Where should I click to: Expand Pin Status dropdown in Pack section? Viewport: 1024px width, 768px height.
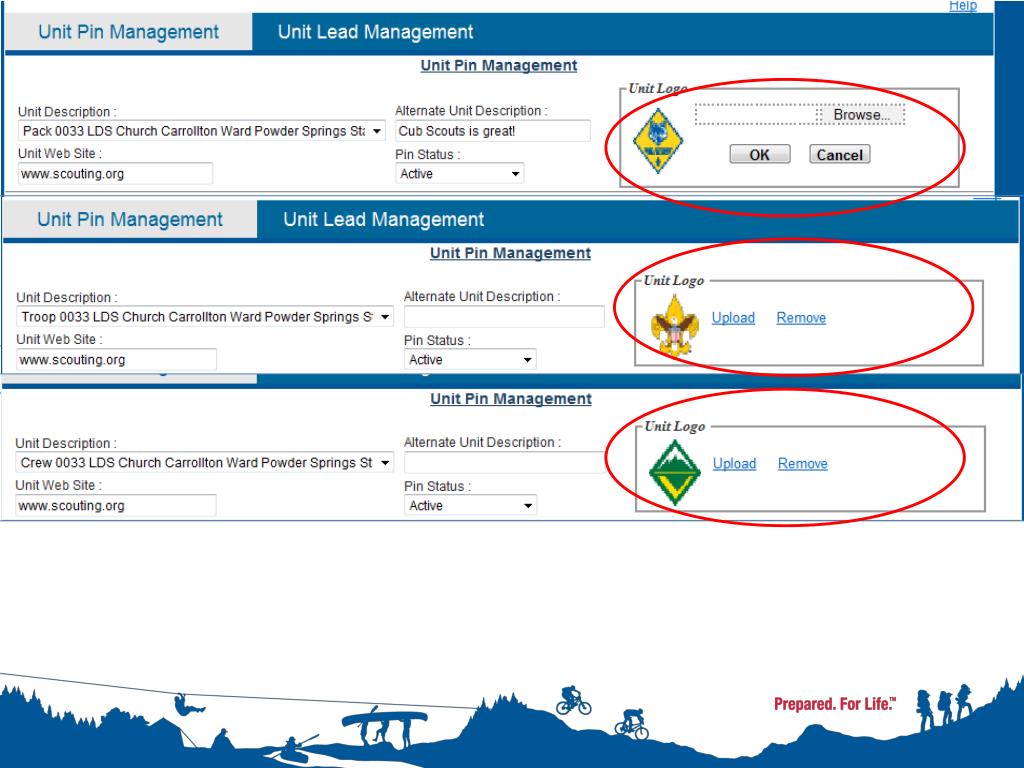pyautogui.click(x=460, y=174)
